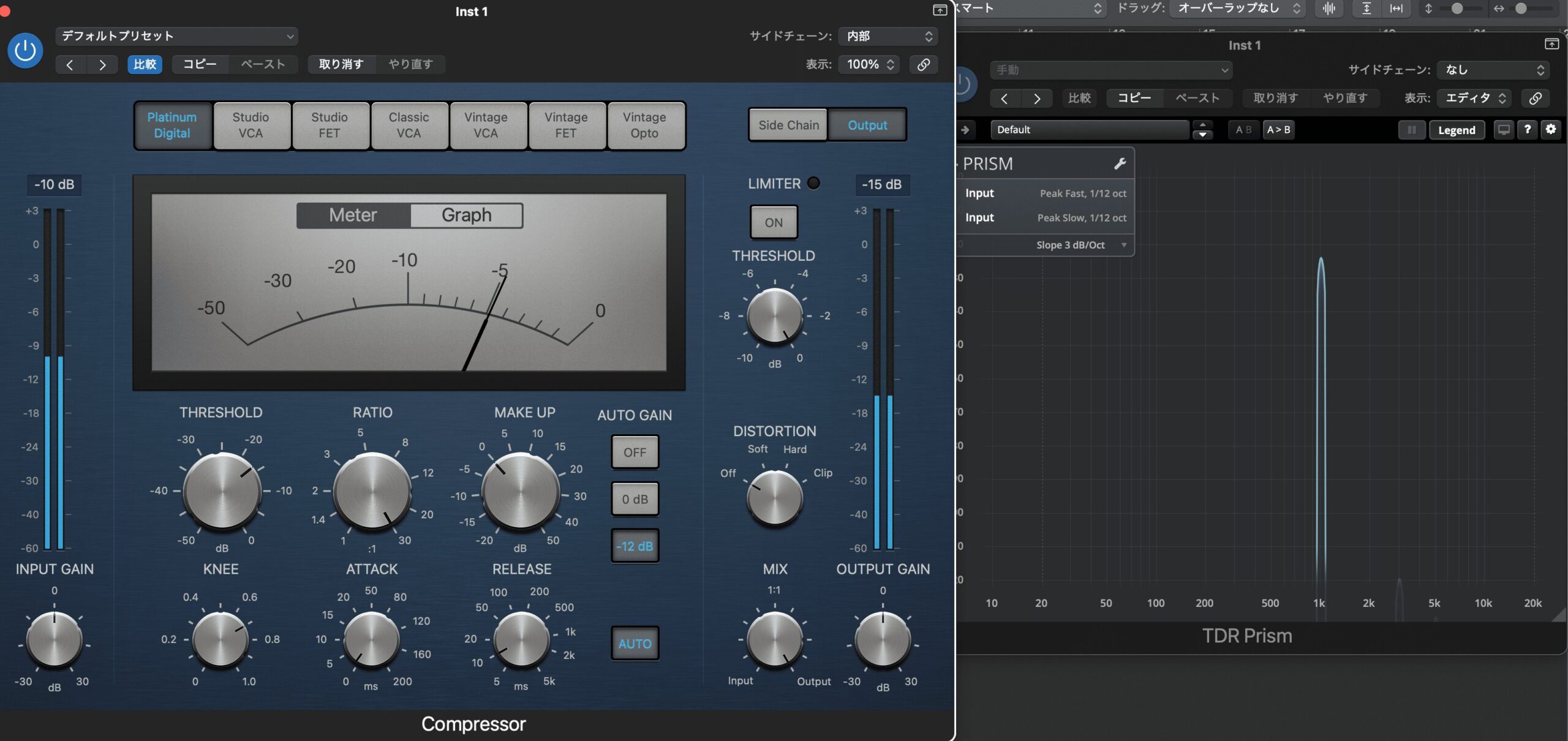Click the Compressor THRESHOLD knob
This screenshot has width=1568, height=741.
click(222, 491)
